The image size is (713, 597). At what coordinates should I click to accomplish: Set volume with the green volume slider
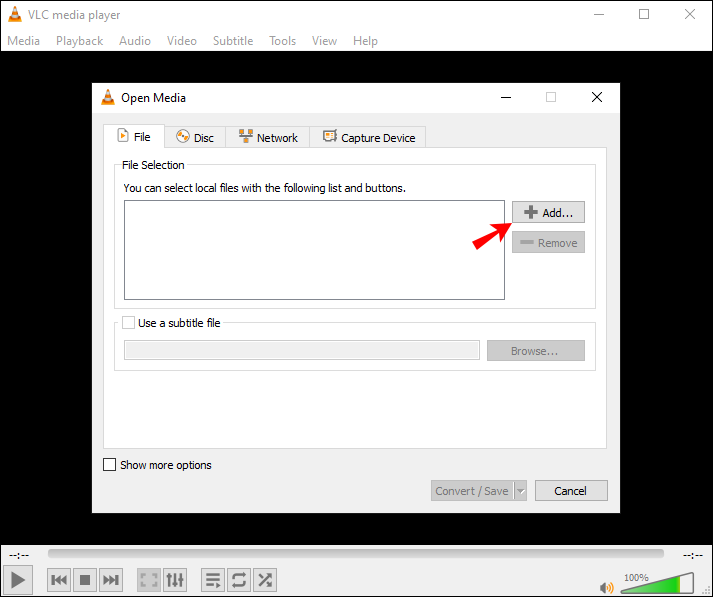[657, 583]
